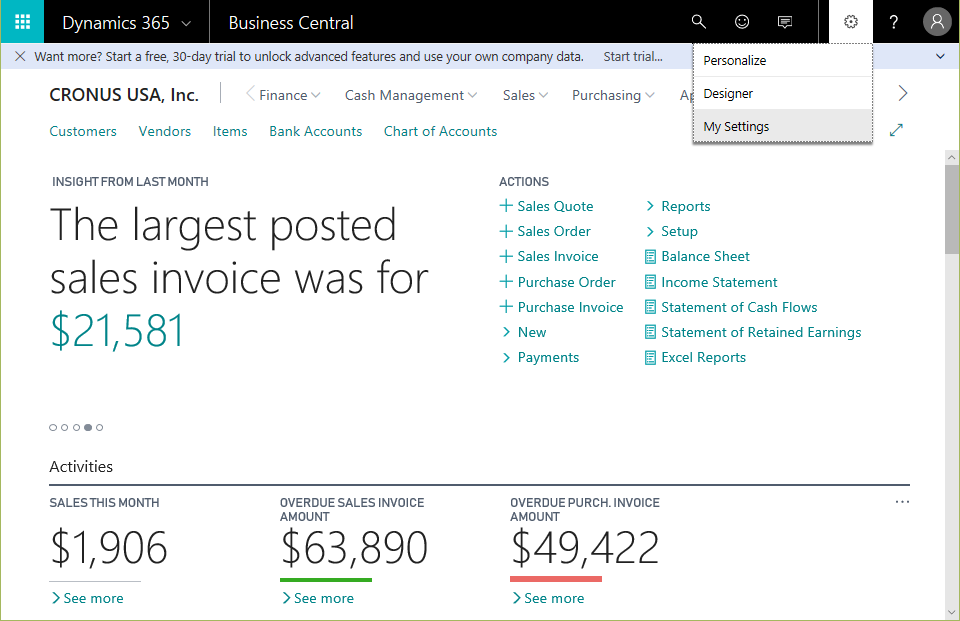Click the plus icon for Sales Quote
The height and width of the screenshot is (621, 960).
click(506, 206)
